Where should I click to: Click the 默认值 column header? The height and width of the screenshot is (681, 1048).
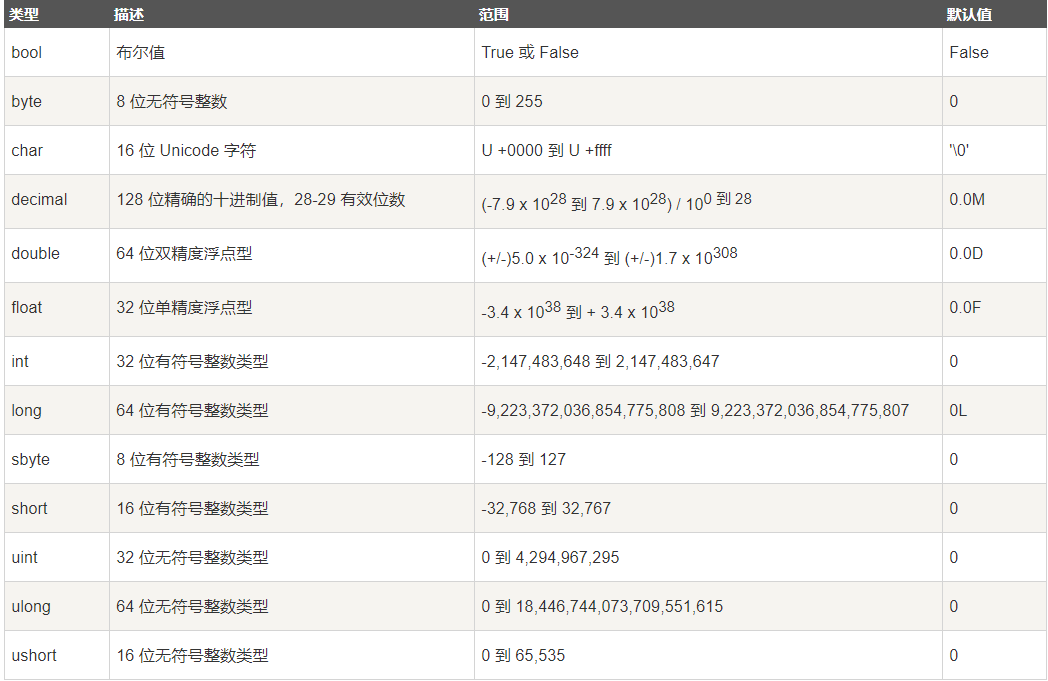[968, 15]
